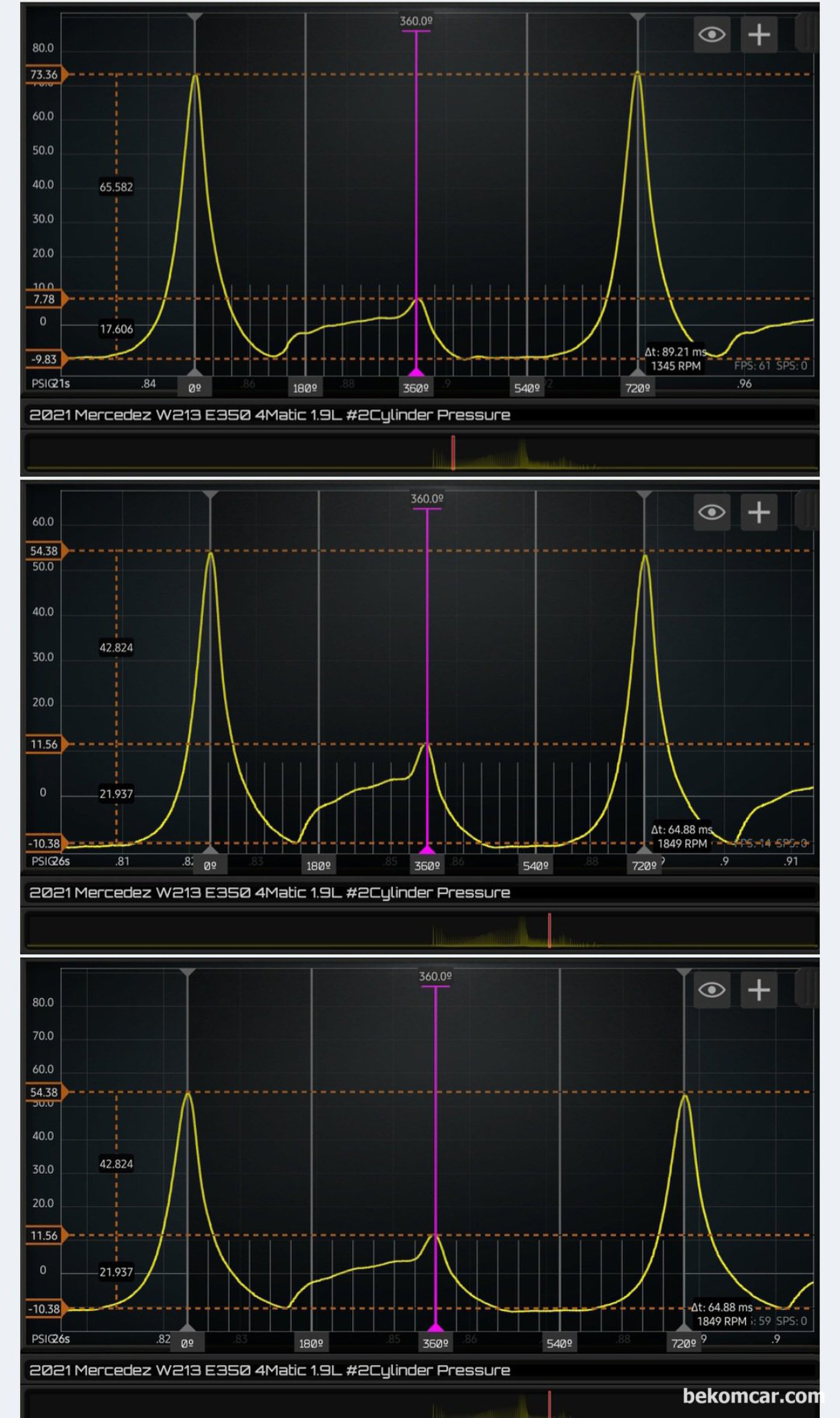The width and height of the screenshot is (840, 1418).
Task: Click the magenta 360° triangle in the top chart
Action: [x=416, y=373]
